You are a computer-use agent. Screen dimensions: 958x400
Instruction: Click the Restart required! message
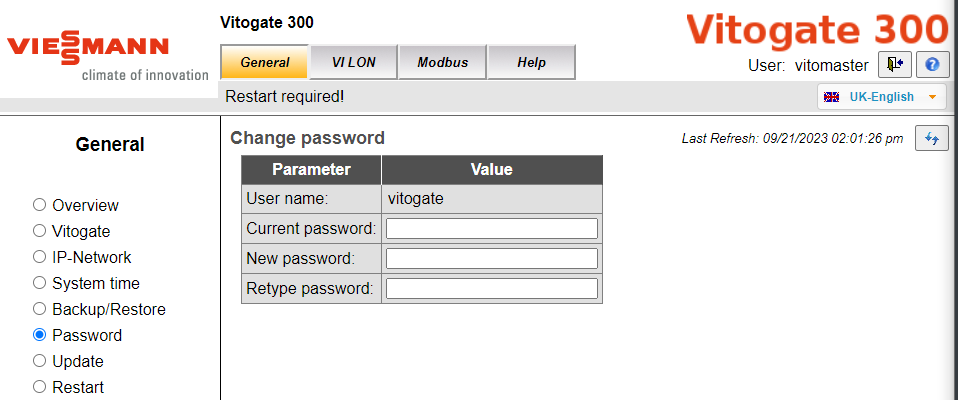pyautogui.click(x=285, y=96)
